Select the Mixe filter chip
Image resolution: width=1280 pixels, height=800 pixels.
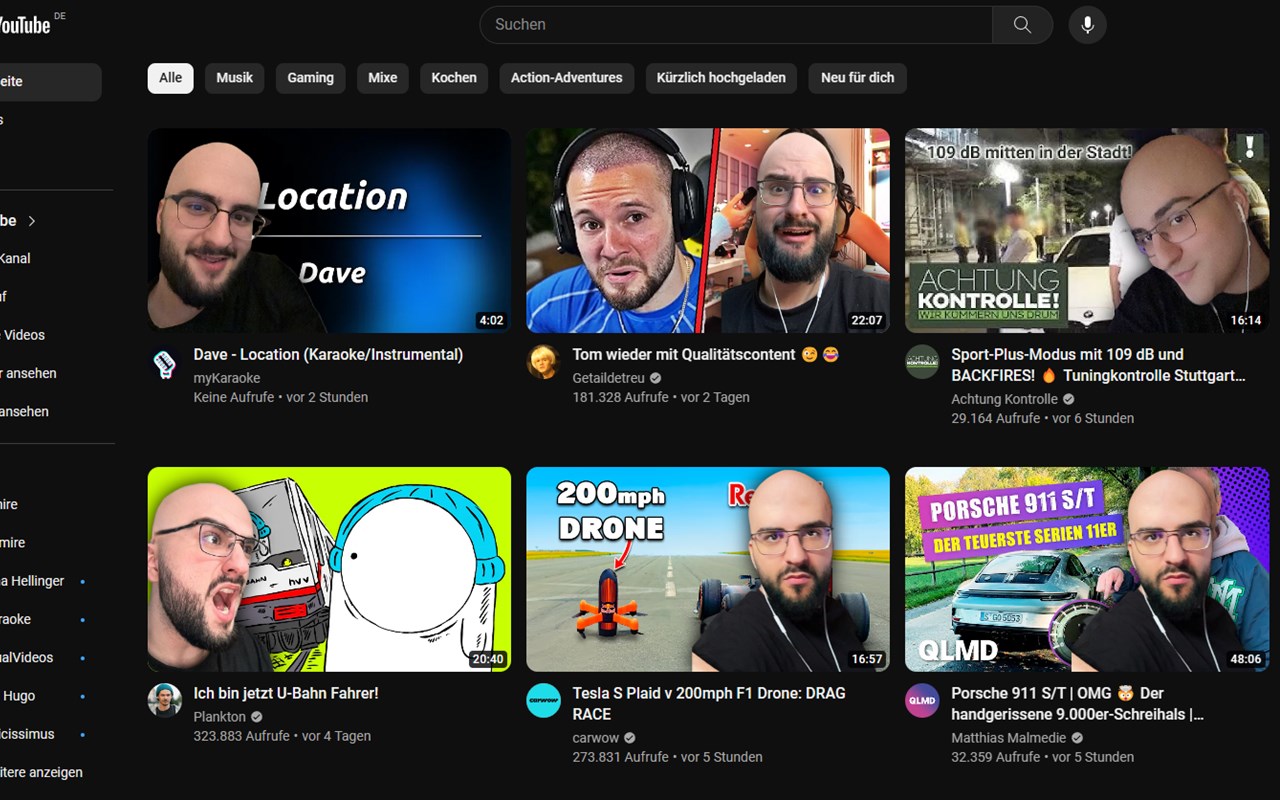pyautogui.click(x=383, y=78)
